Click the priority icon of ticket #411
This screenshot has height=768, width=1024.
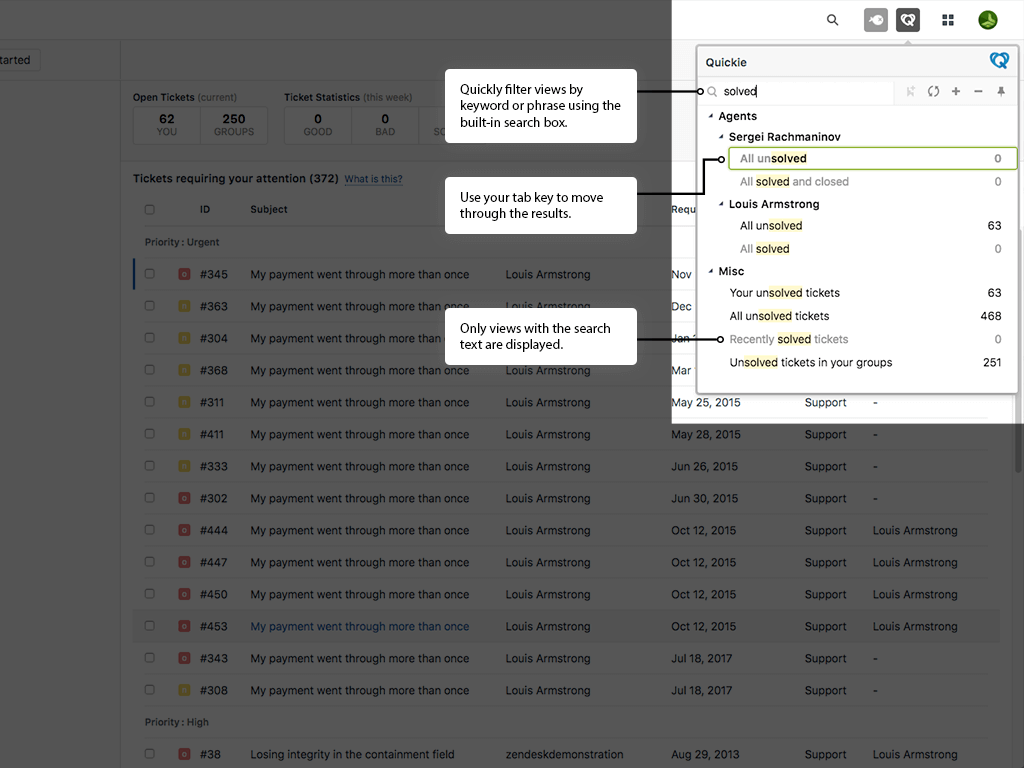(x=184, y=434)
